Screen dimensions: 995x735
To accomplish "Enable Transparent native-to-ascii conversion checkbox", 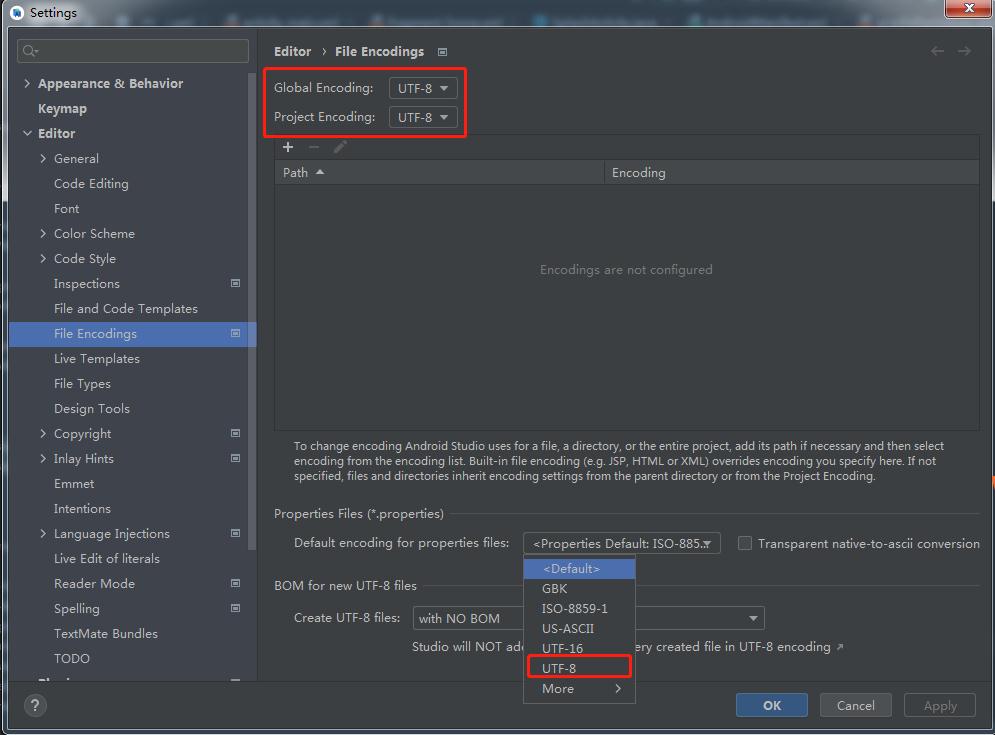I will pos(745,543).
